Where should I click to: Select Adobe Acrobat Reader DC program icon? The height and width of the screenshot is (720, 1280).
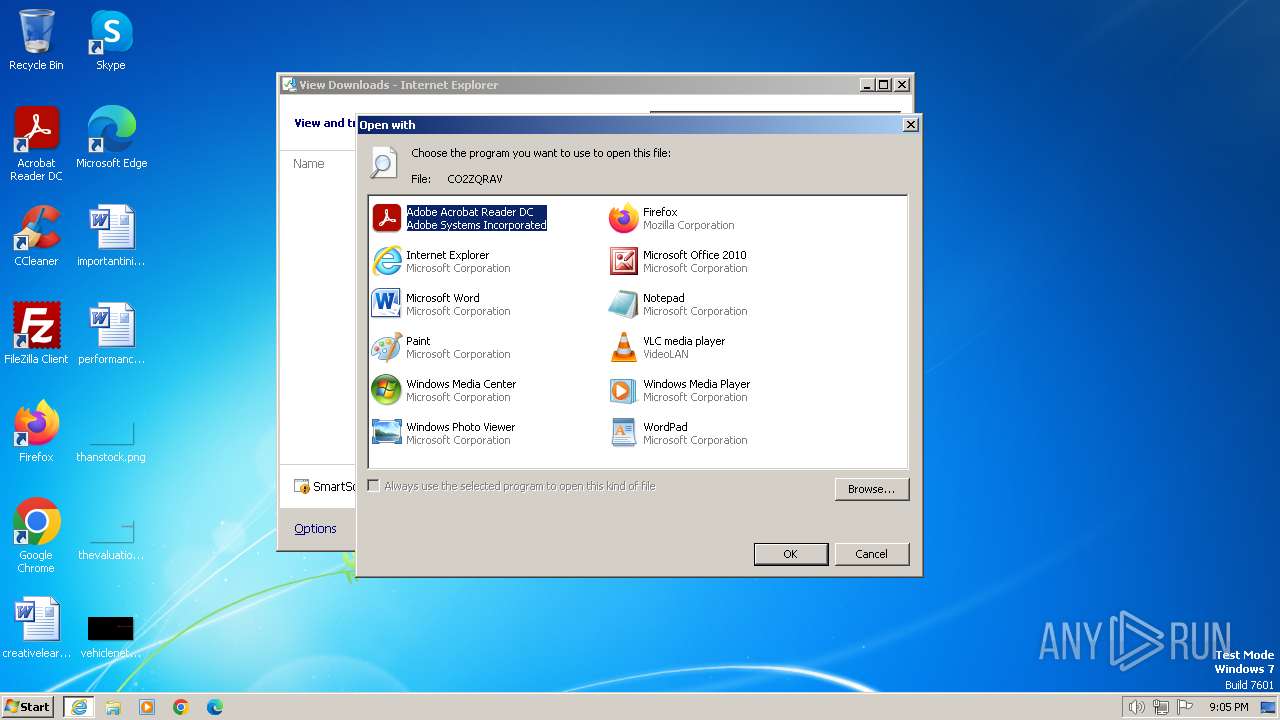(387, 218)
